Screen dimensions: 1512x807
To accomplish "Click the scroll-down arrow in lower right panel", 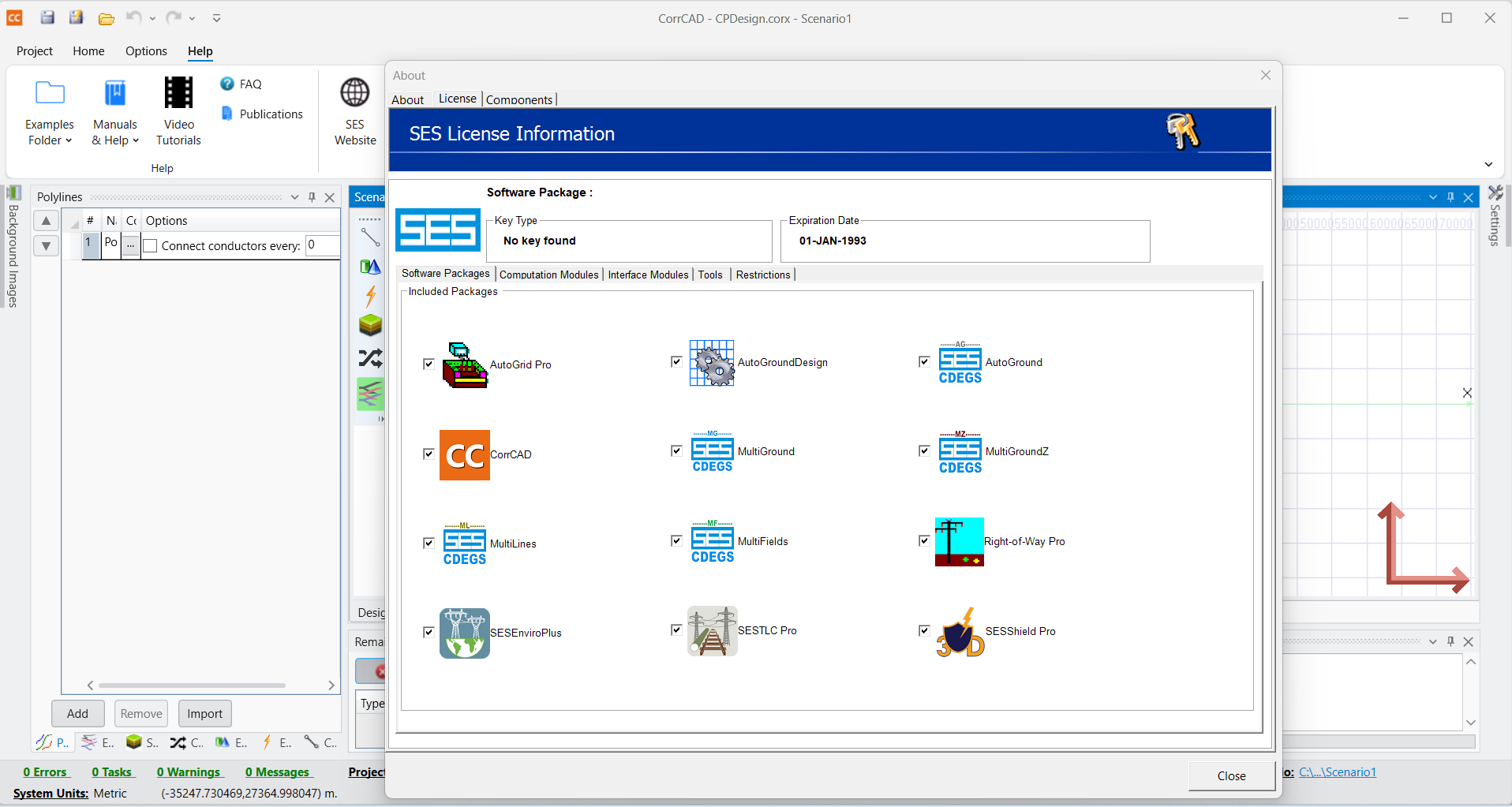I will coord(1471,723).
